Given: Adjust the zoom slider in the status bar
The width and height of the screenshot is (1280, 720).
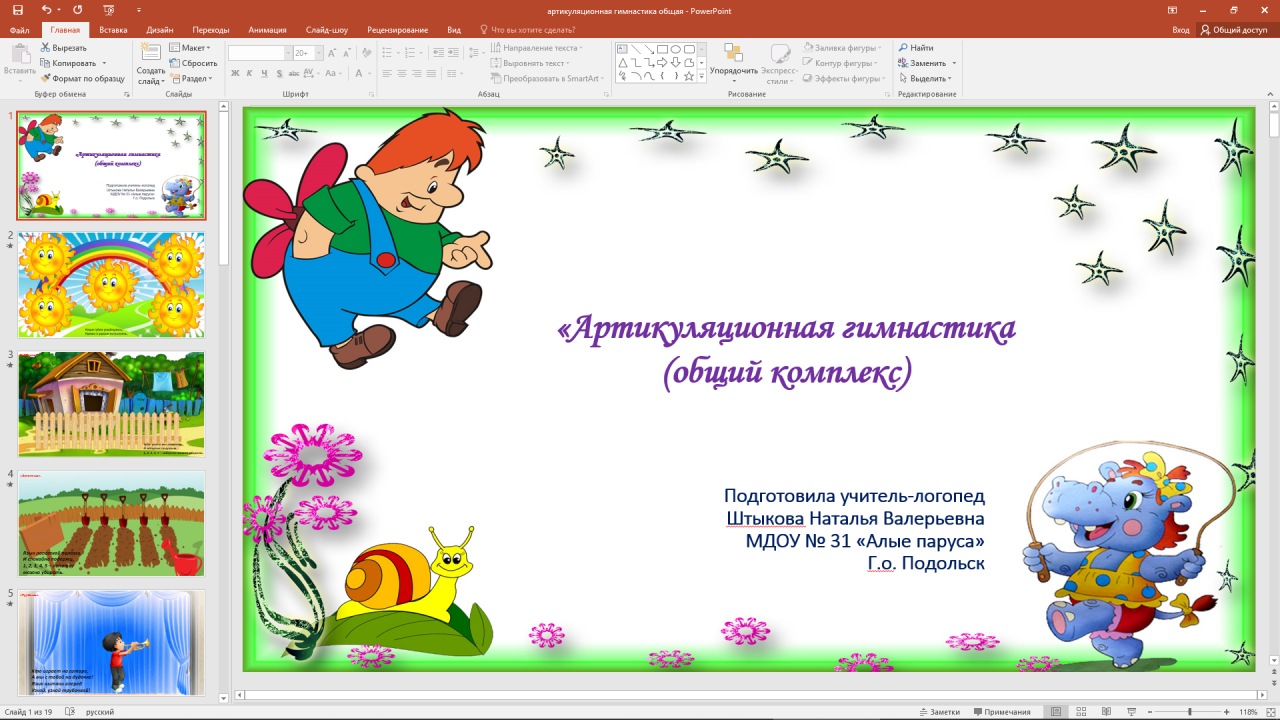Looking at the screenshot, I should click(1190, 711).
